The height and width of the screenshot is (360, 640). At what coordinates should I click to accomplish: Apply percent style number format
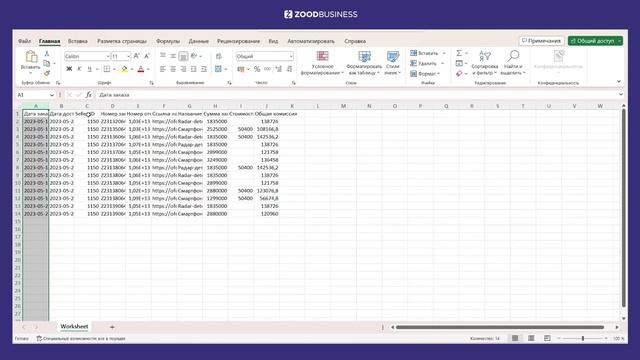tap(257, 69)
